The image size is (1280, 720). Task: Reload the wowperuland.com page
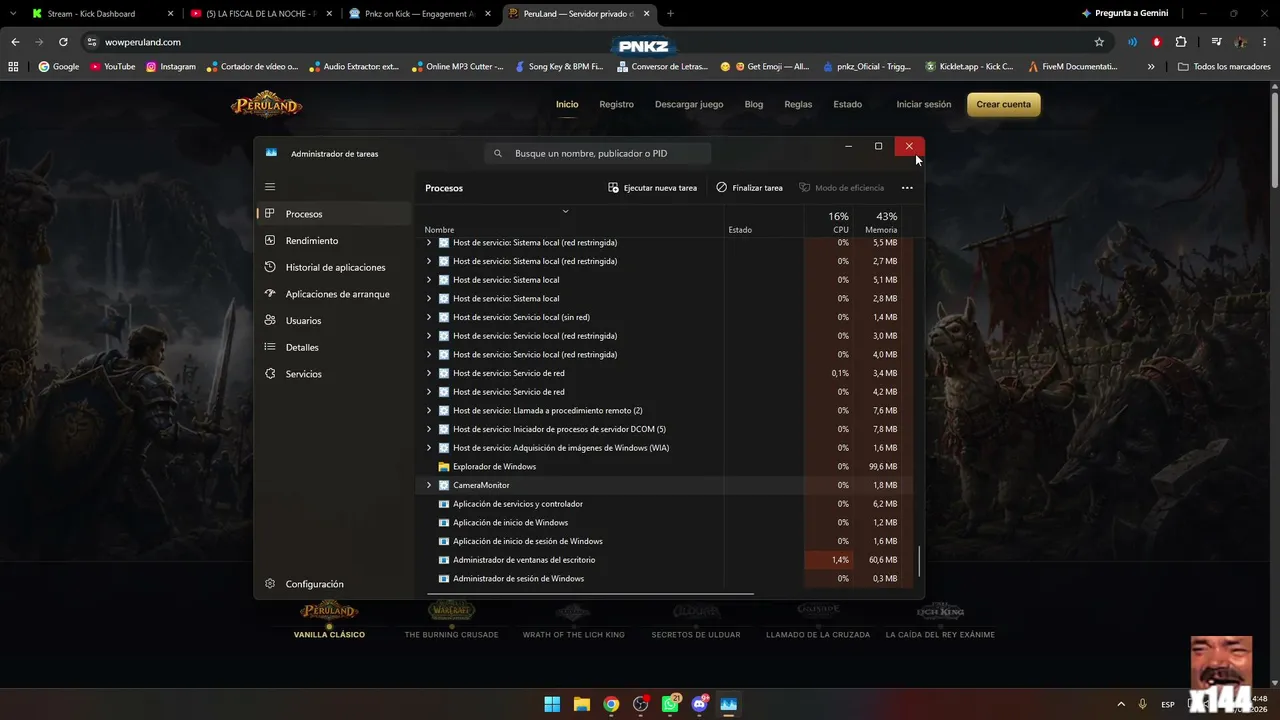(x=63, y=42)
